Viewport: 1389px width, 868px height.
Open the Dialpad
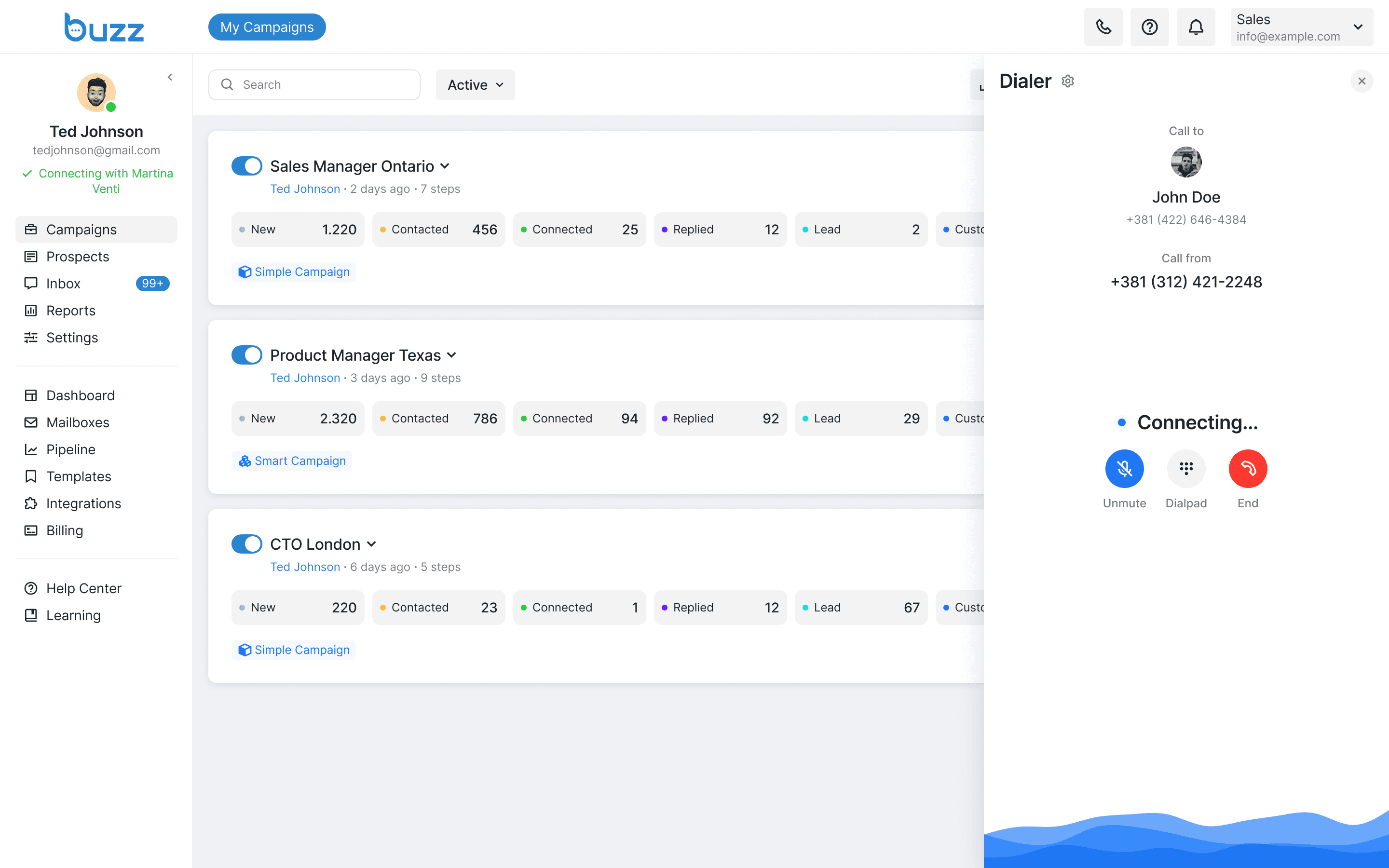point(1186,468)
